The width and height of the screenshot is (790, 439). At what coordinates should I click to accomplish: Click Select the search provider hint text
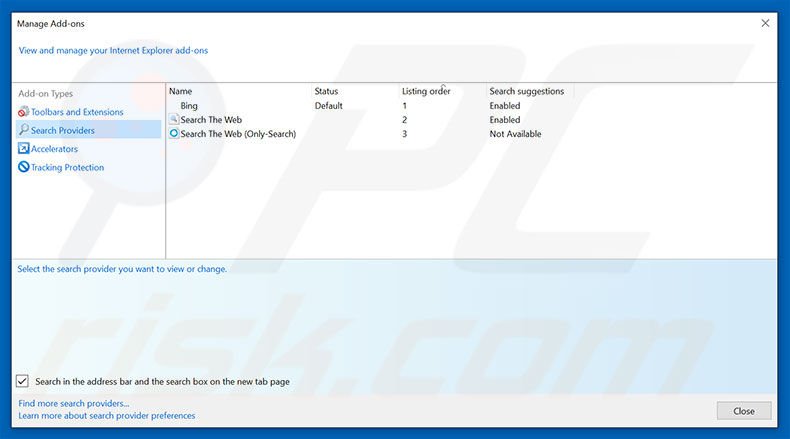point(122,269)
